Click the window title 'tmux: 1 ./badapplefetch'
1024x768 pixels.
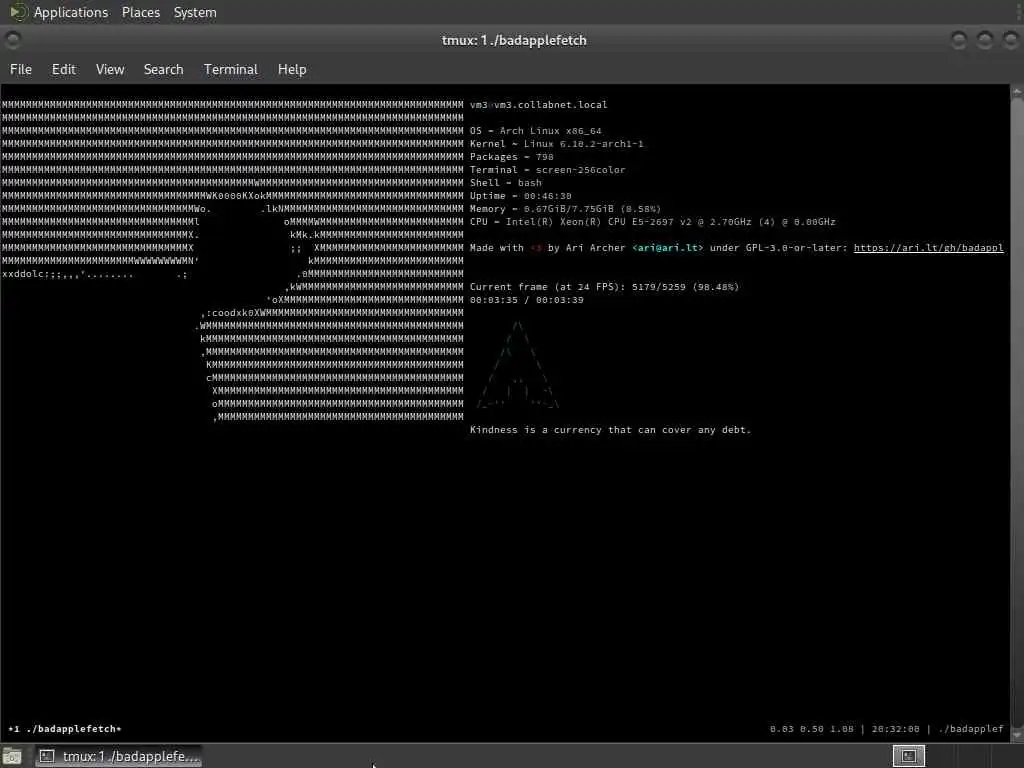click(514, 40)
